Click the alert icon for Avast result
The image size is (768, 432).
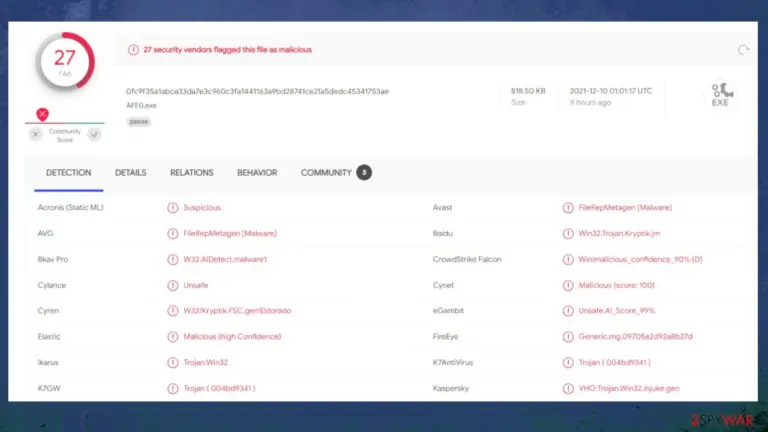point(568,208)
